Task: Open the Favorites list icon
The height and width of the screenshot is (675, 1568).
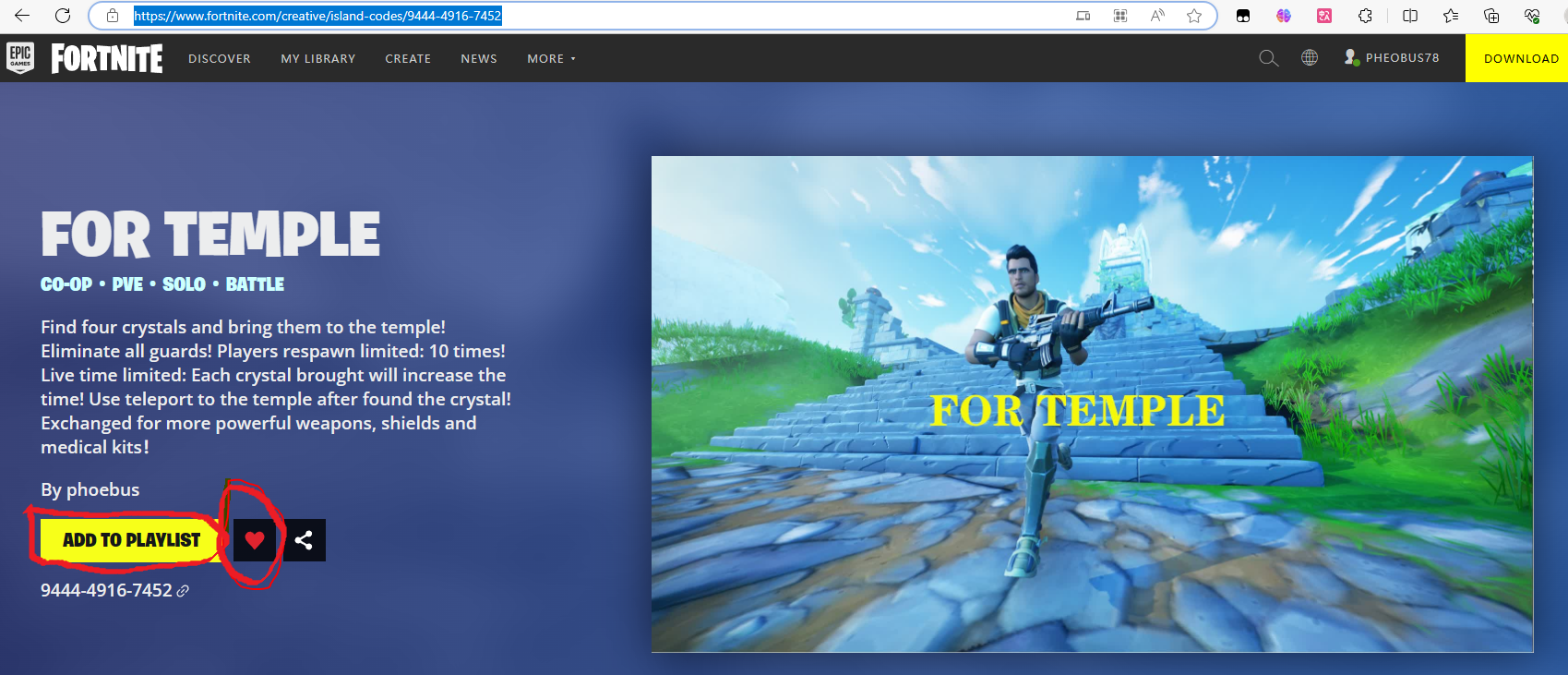Action: click(x=1451, y=16)
